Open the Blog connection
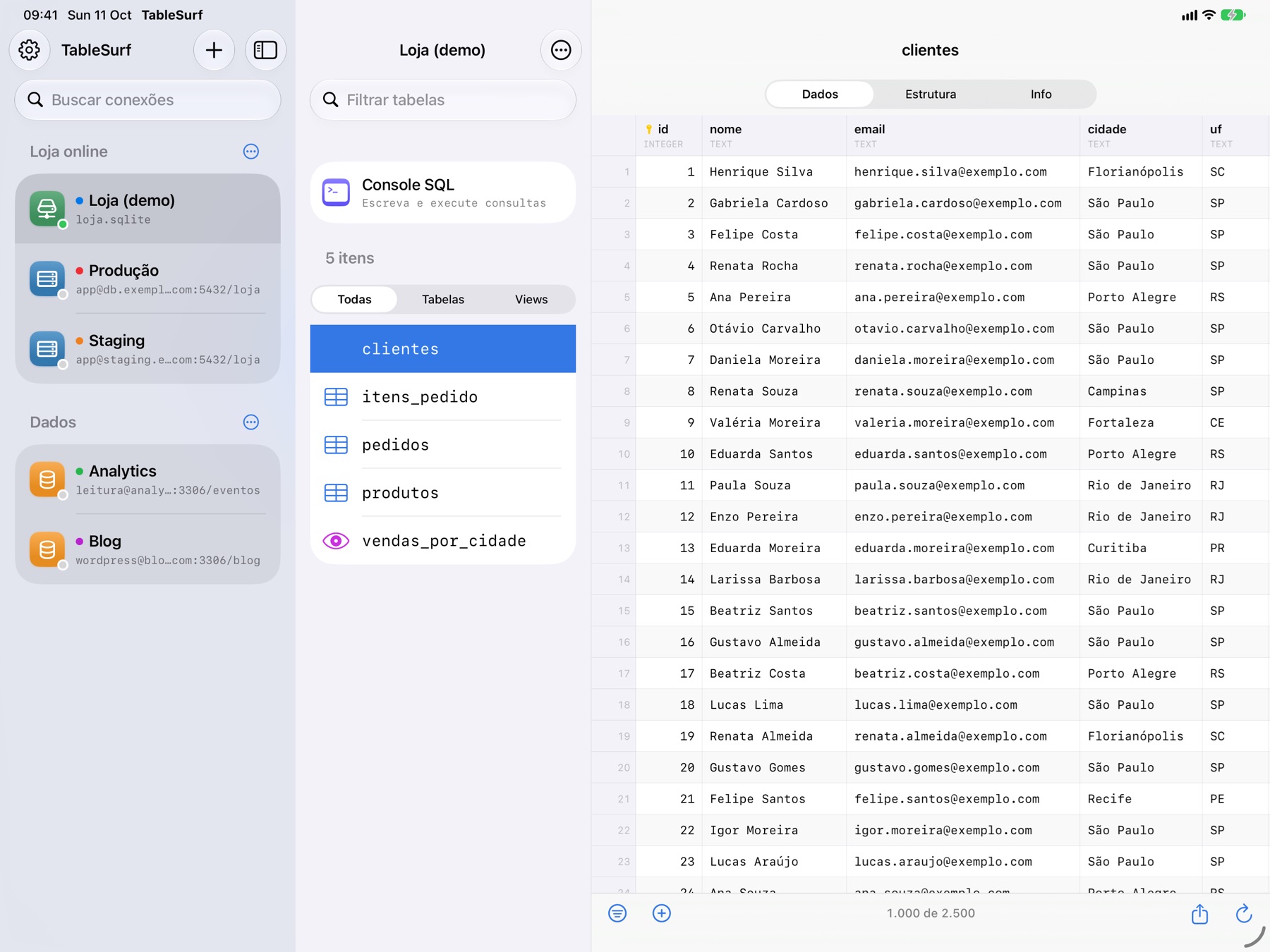Screen dimensions: 1270x952 point(148,549)
